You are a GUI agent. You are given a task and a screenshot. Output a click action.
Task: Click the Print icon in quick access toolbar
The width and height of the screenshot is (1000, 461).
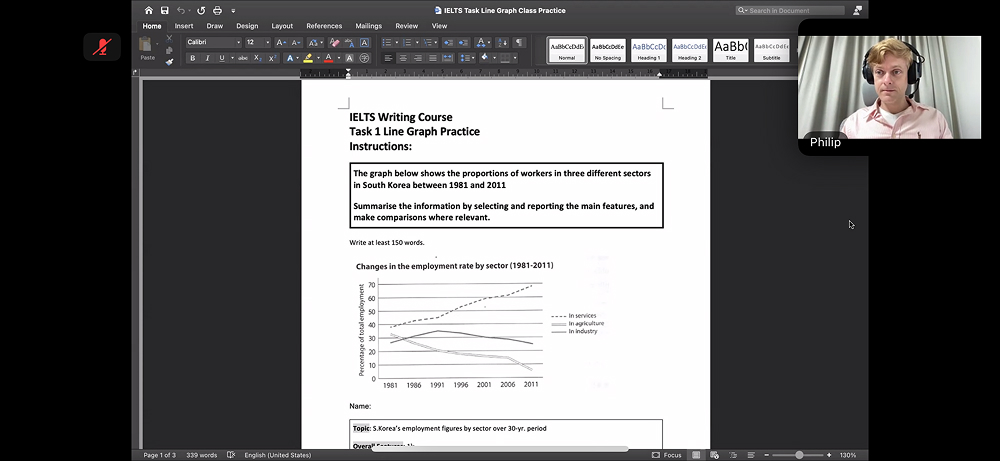[x=219, y=10]
